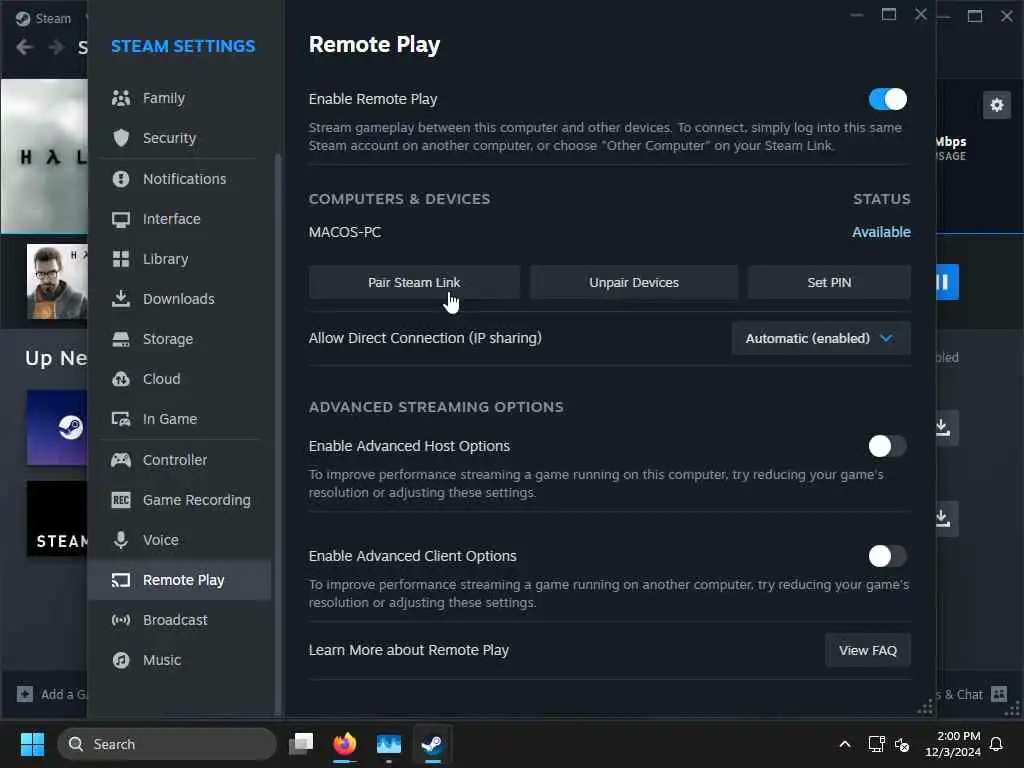Viewport: 1024px width, 768px height.
Task: Select the Interface monitor icon
Action: [x=121, y=219]
